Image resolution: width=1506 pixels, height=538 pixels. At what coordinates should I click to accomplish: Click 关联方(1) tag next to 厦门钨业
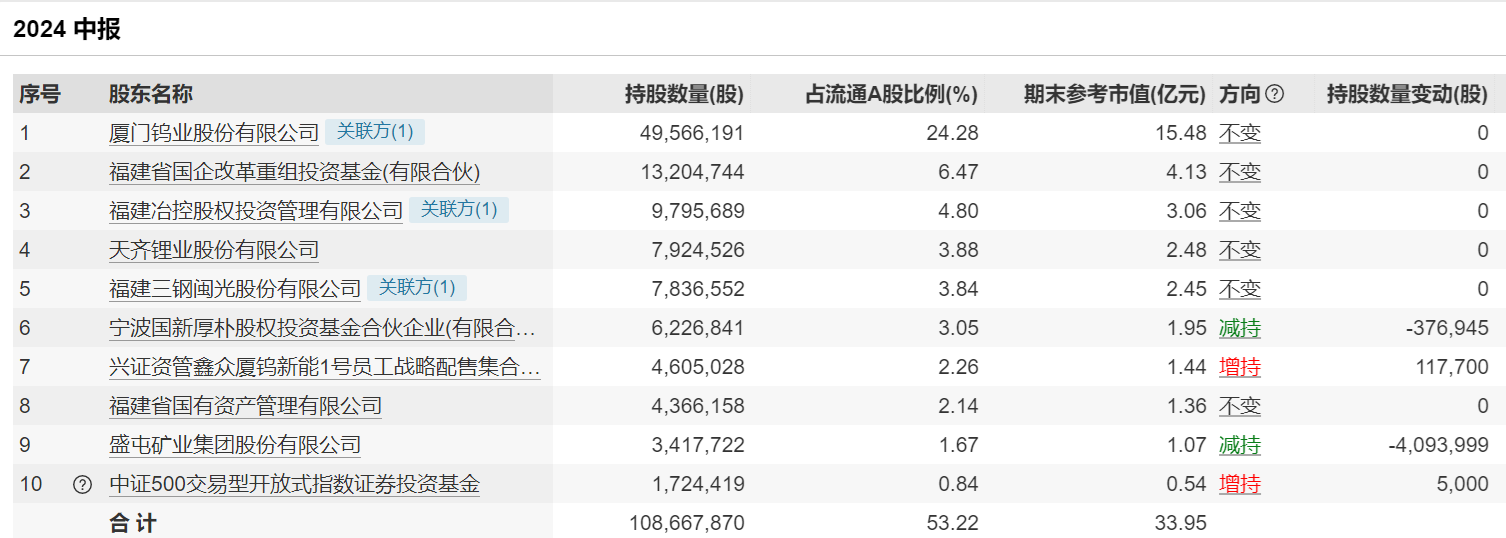(375, 131)
